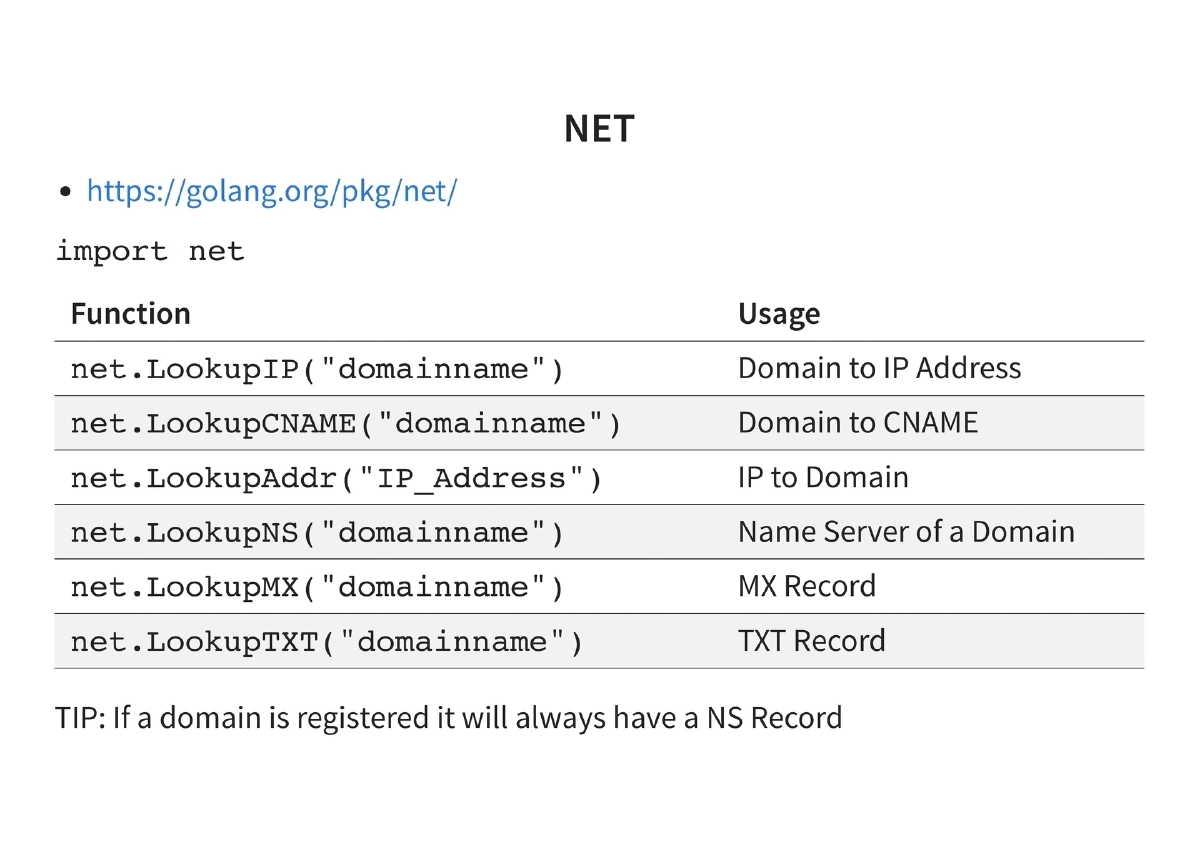
Task: Click the 'TXT Record' usage cell
Action: point(811,640)
